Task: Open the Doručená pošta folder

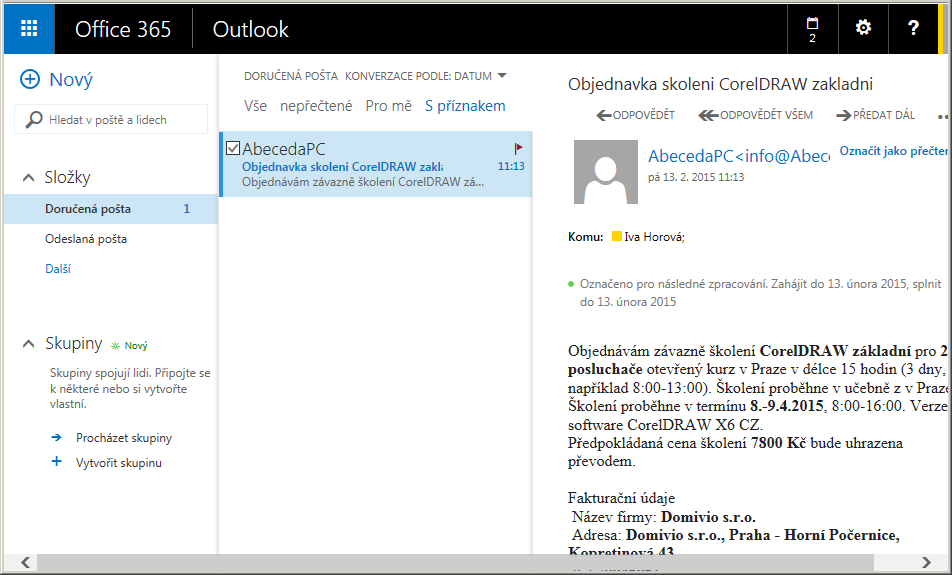Action: coord(110,209)
